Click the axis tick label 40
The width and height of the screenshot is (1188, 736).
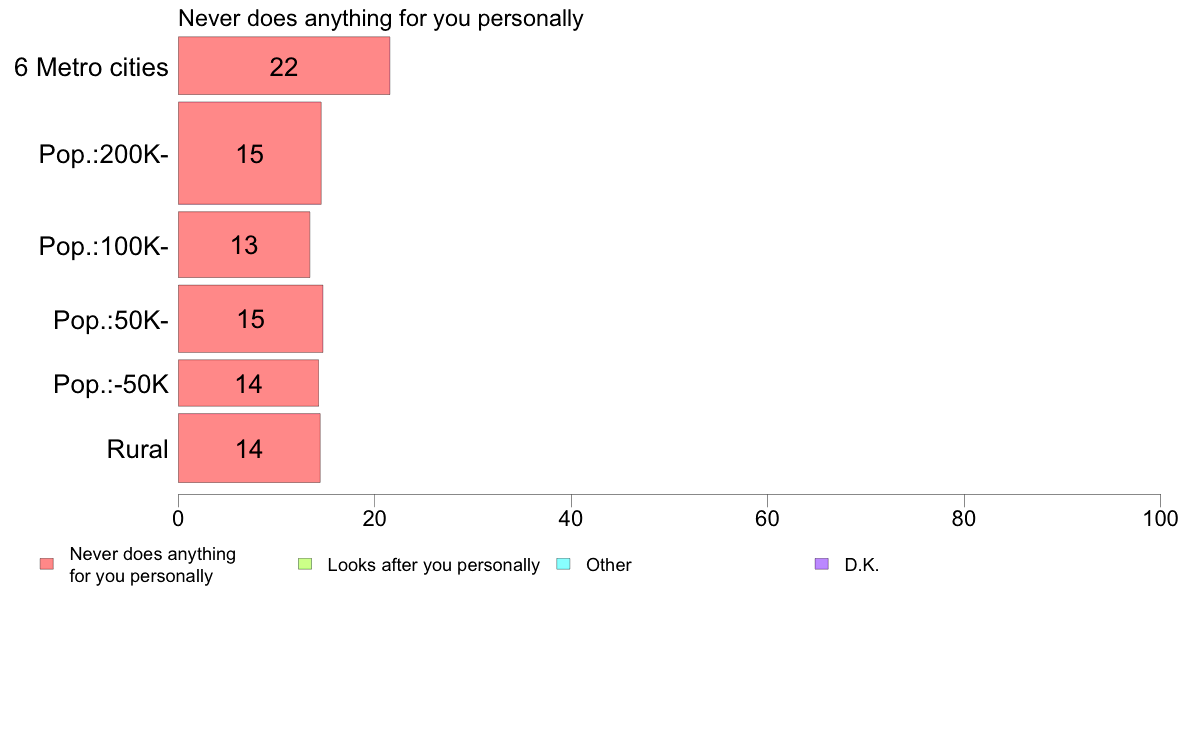click(x=571, y=518)
